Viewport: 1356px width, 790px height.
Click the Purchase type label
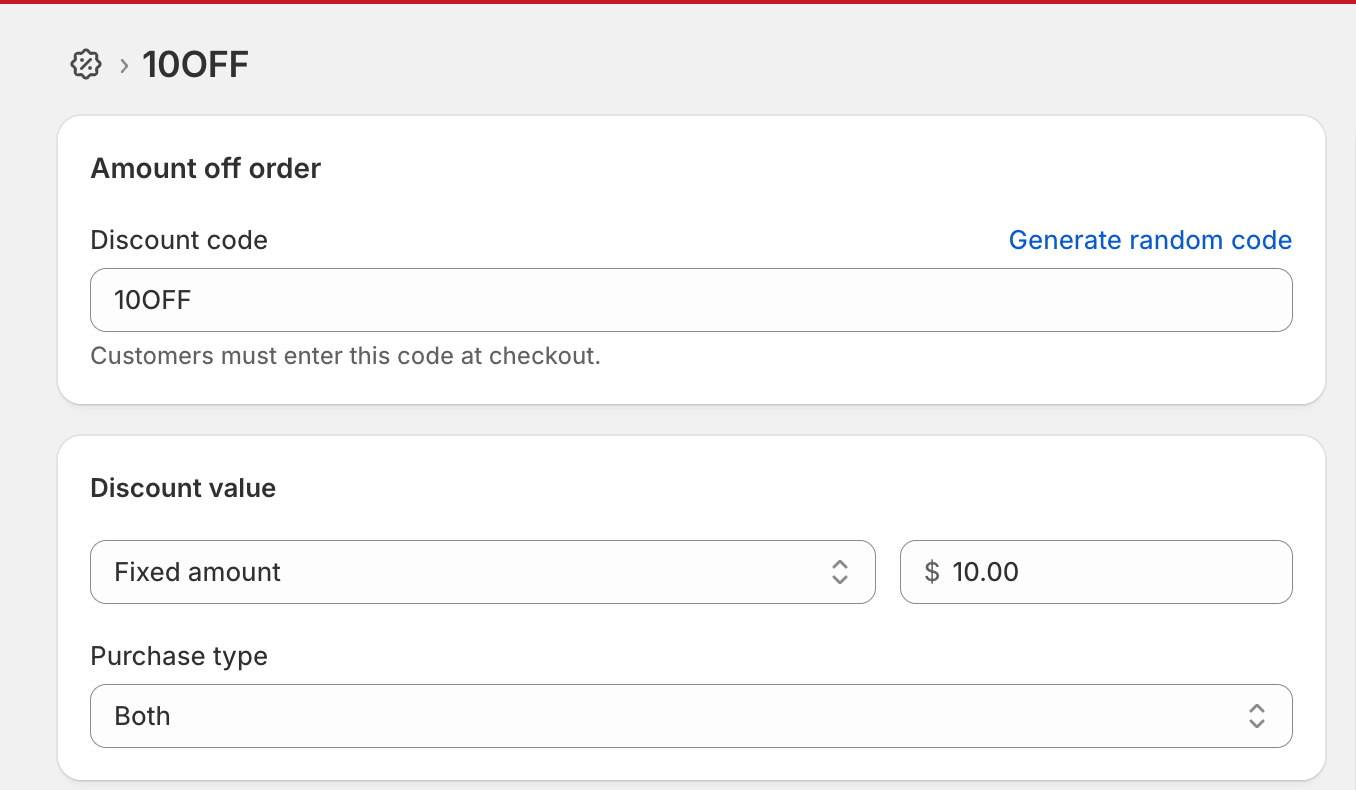179,656
